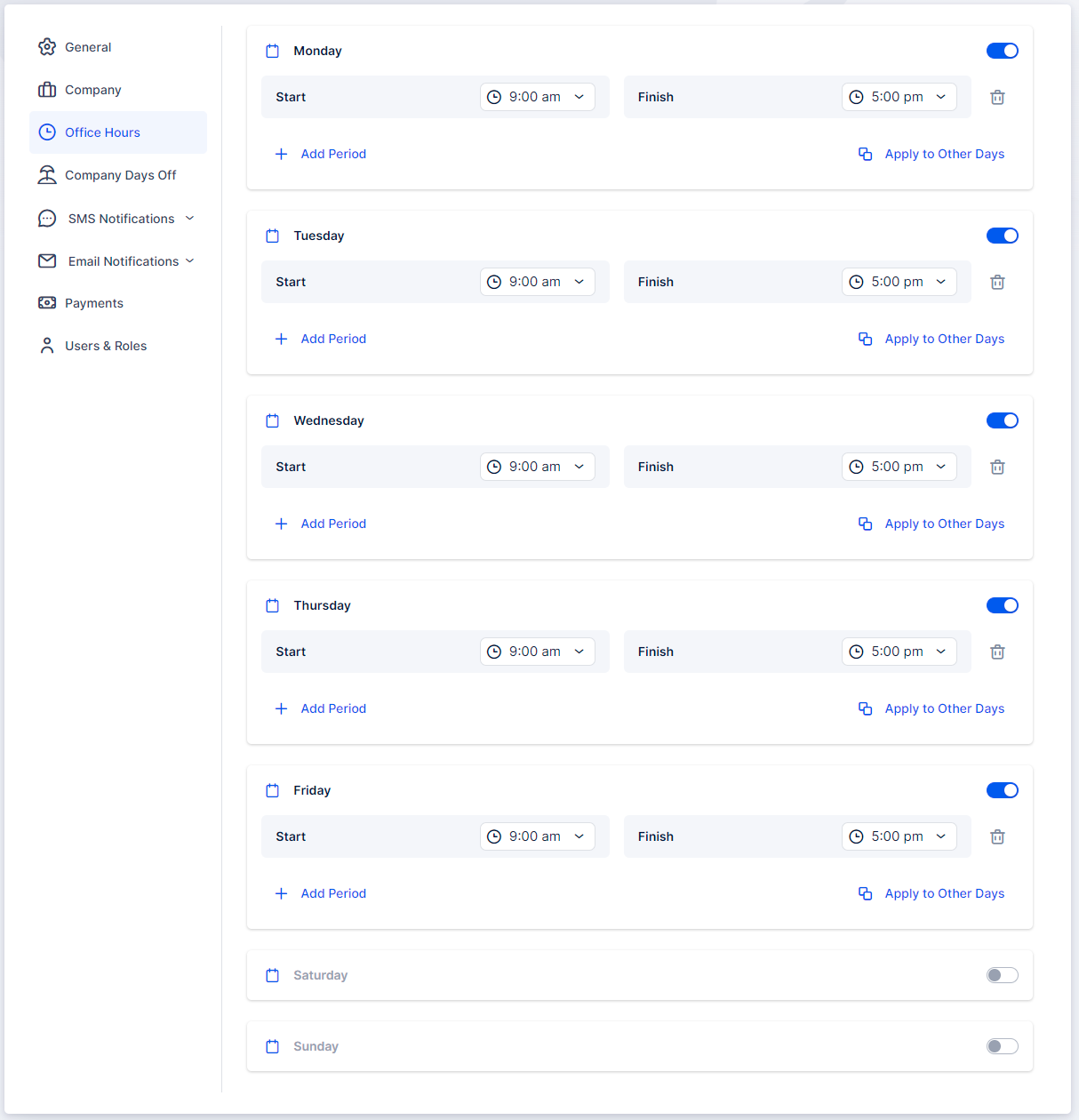This screenshot has width=1079, height=1120.
Task: Disable the Monday office hours toggle
Action: coord(1002,51)
